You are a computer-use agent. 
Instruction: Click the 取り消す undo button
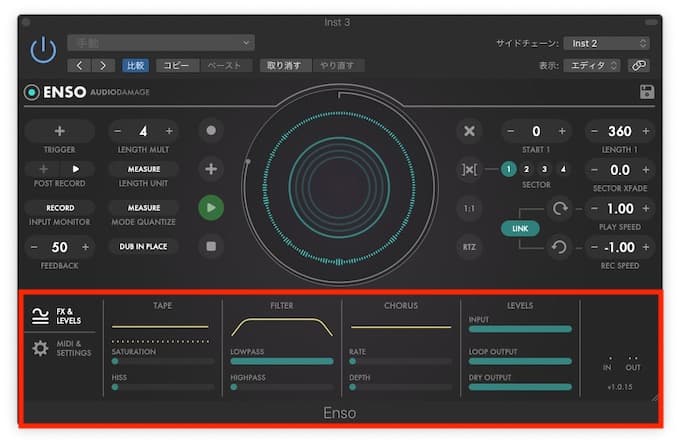pos(285,66)
